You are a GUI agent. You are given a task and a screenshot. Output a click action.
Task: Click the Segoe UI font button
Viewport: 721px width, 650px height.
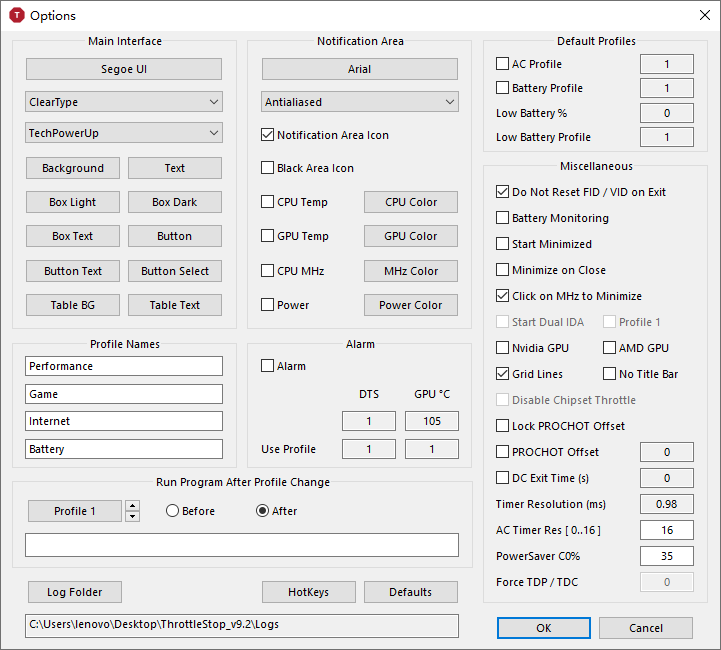pos(124,69)
